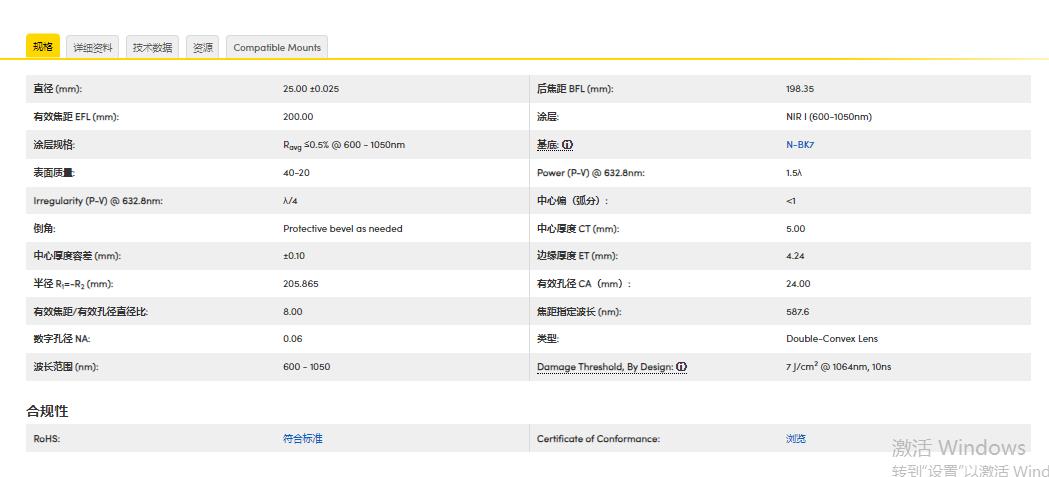Click the info icon beside Damage Threshold
Image resolution: width=1049 pixels, height=477 pixels.
[x=681, y=367]
